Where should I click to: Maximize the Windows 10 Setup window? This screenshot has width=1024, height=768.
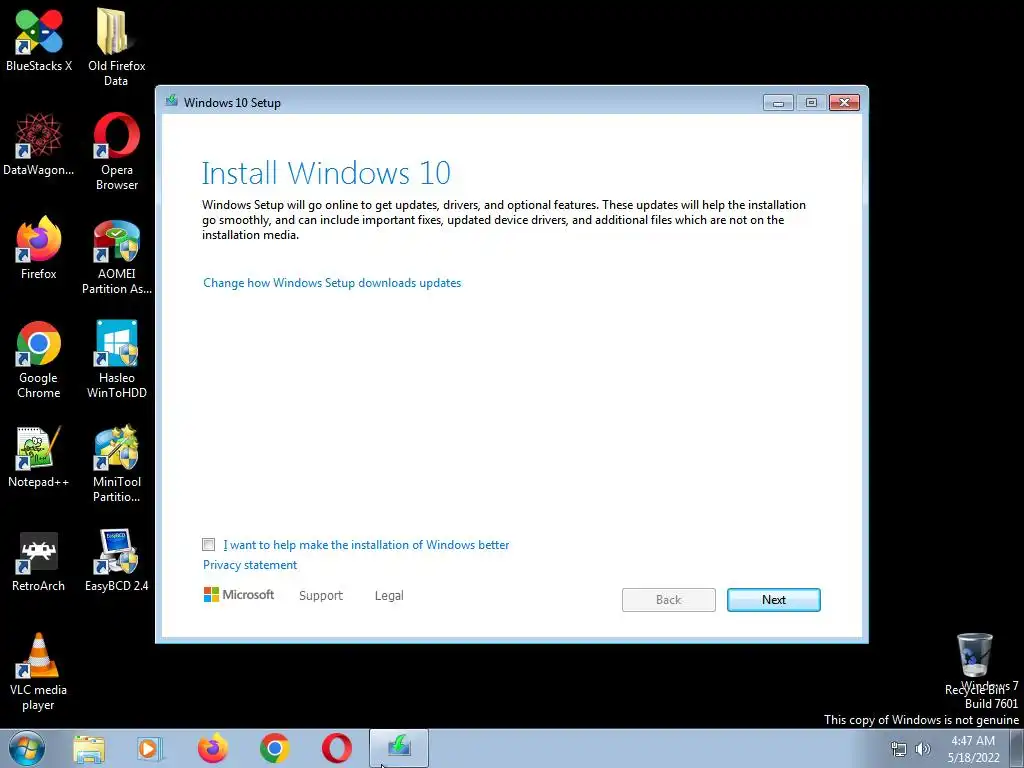coord(811,103)
